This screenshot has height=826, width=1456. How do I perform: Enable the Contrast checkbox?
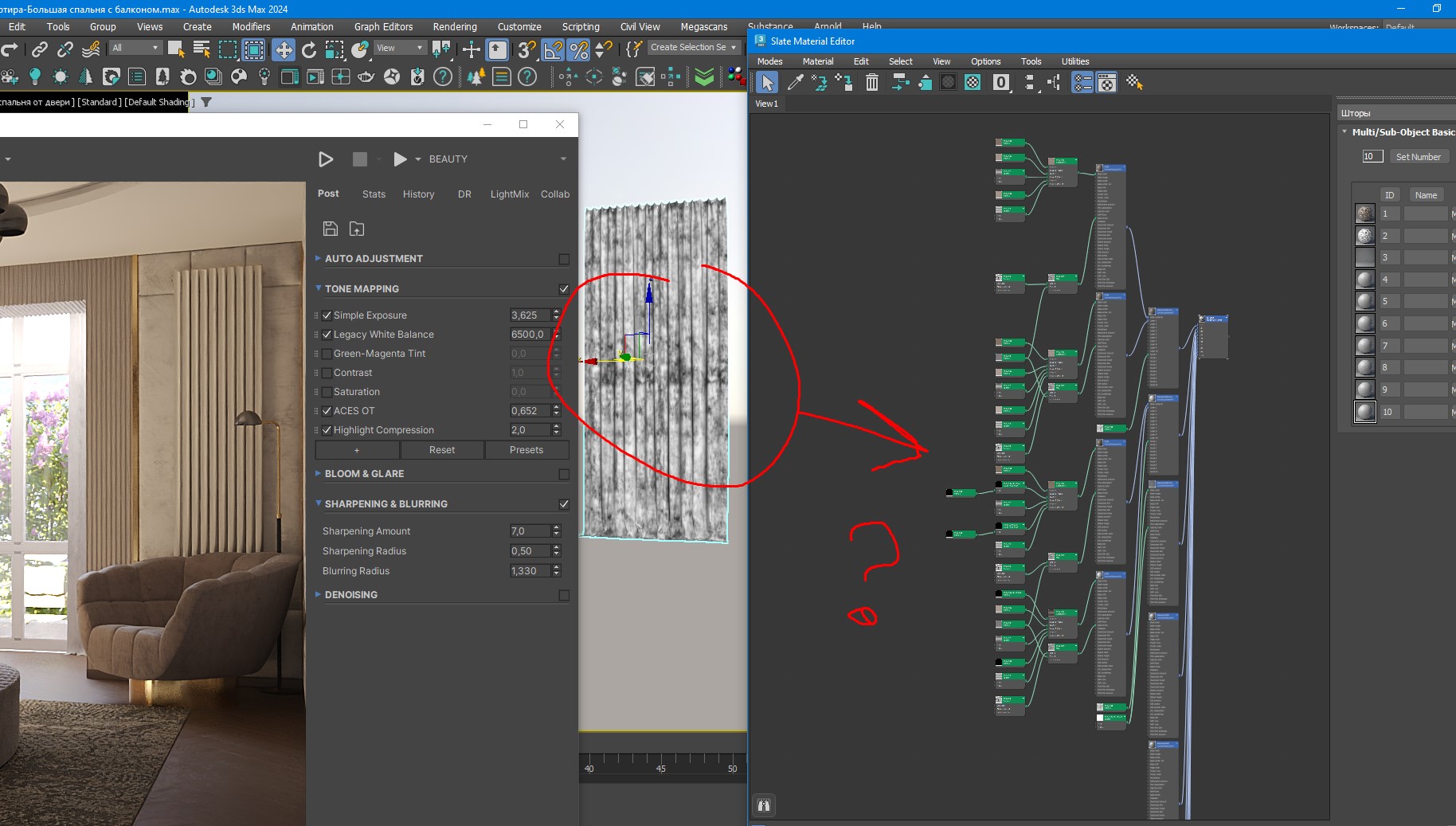327,373
